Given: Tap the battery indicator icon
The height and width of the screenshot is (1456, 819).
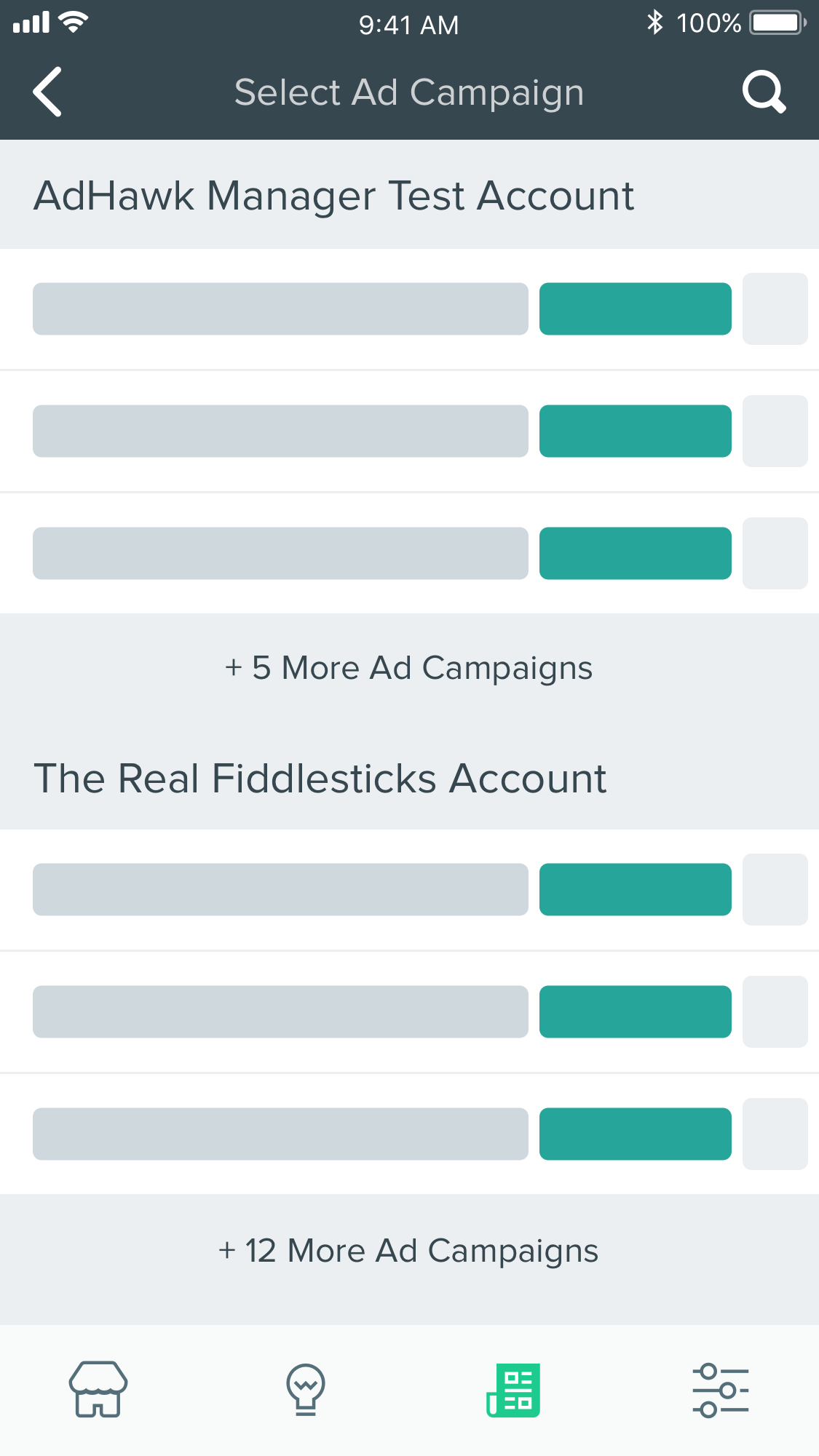Looking at the screenshot, I should tap(778, 23).
